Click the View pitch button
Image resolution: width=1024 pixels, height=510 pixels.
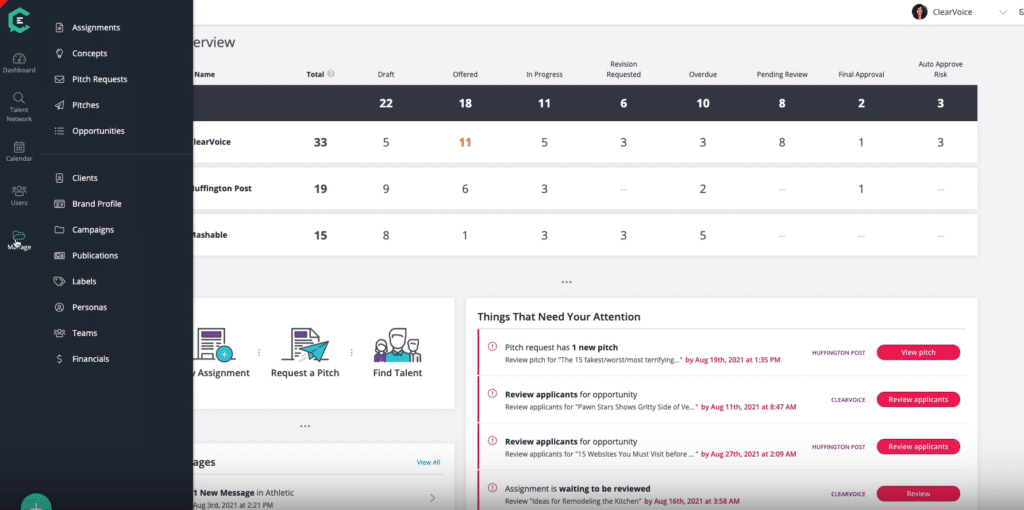[x=917, y=352]
